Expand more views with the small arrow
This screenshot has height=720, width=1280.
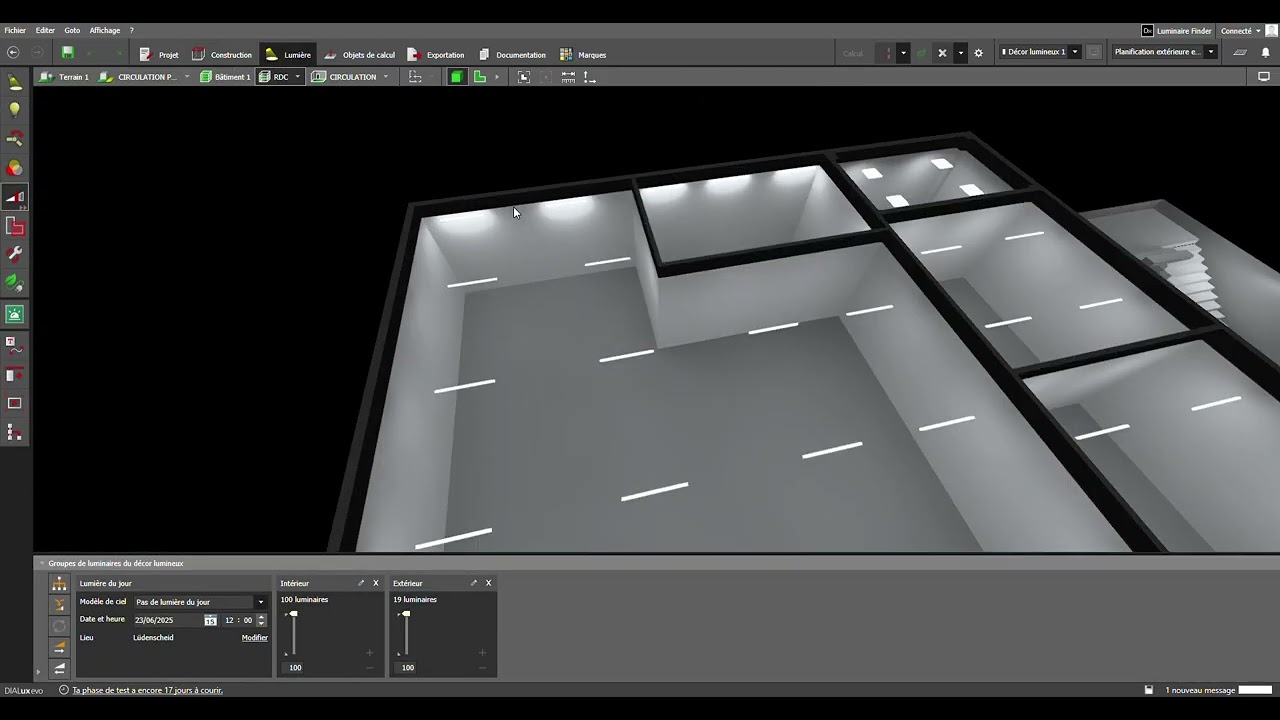(x=497, y=77)
